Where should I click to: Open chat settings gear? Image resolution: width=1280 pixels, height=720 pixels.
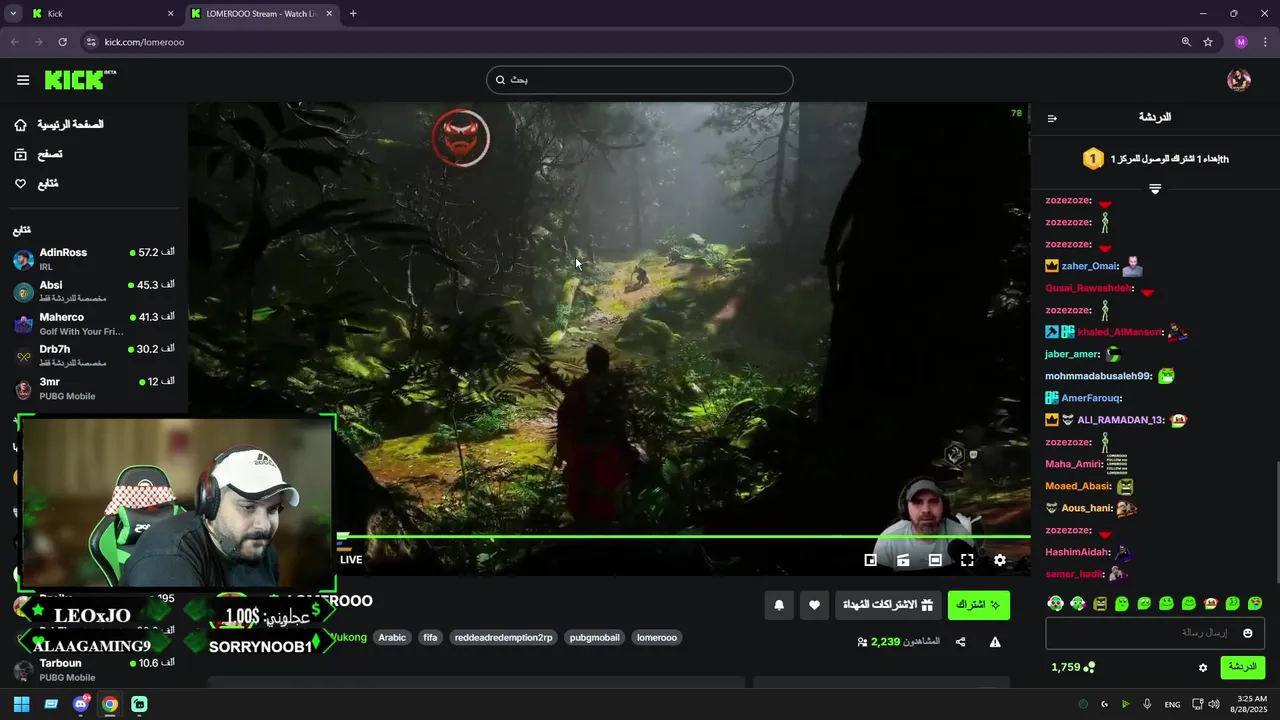[x=1203, y=667]
